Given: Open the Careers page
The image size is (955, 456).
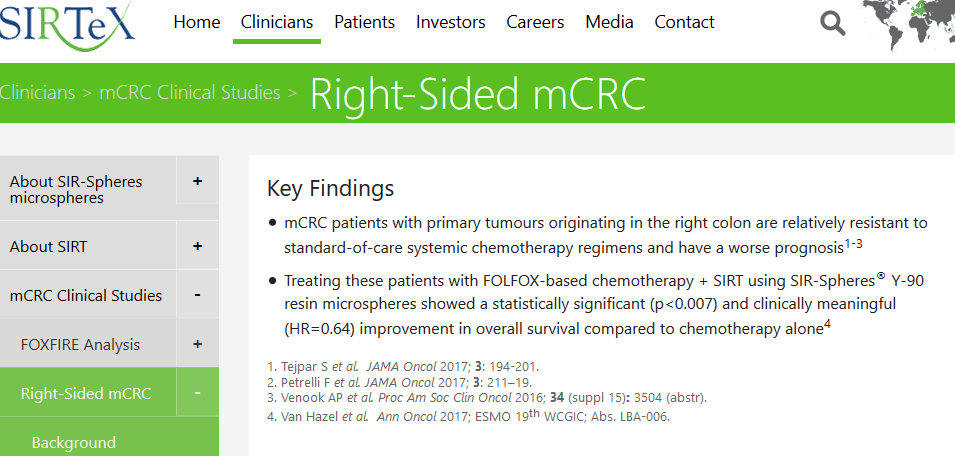Looking at the screenshot, I should (535, 23).
